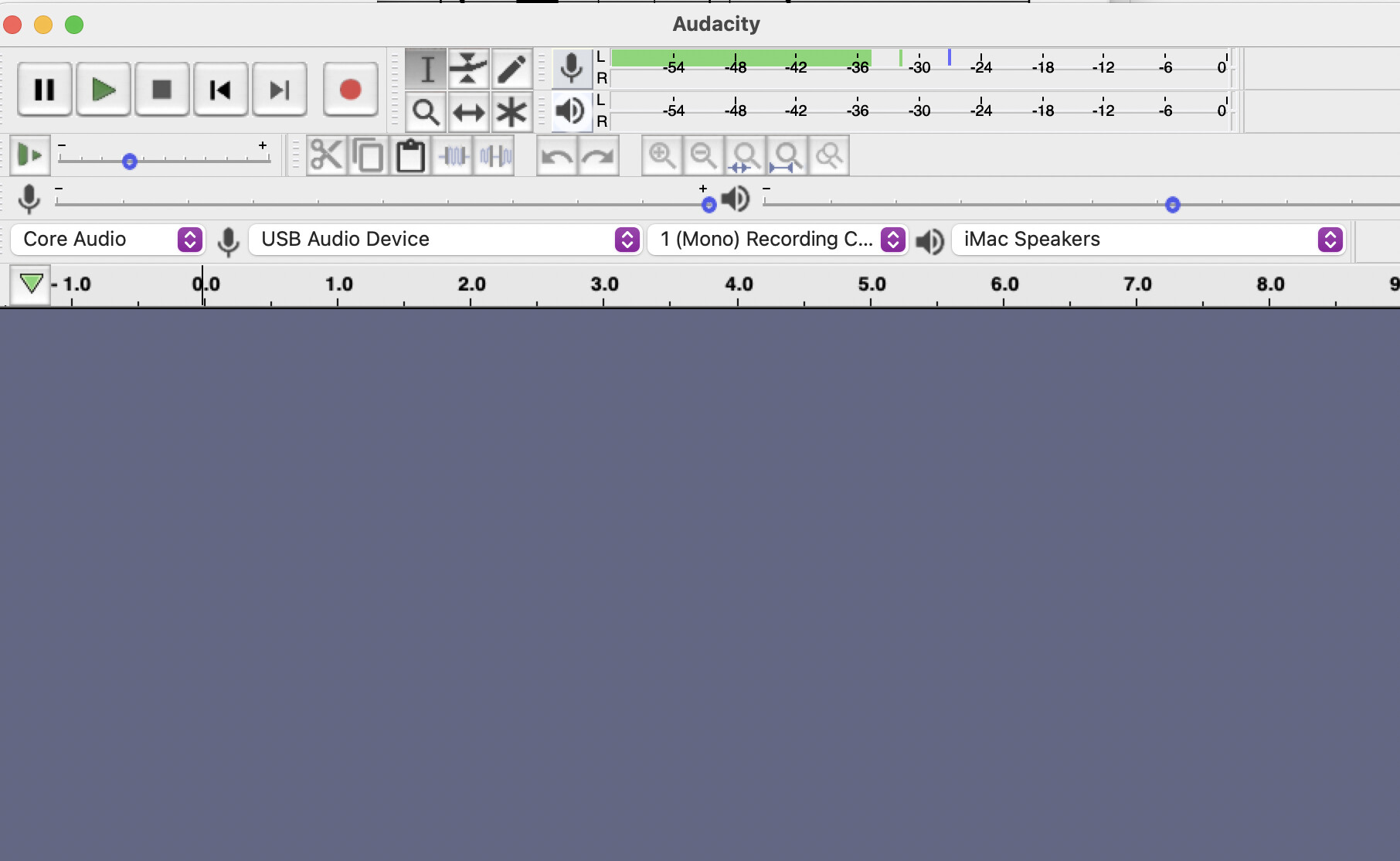Start recording with the red Record button
This screenshot has width=1400, height=861.
point(351,90)
